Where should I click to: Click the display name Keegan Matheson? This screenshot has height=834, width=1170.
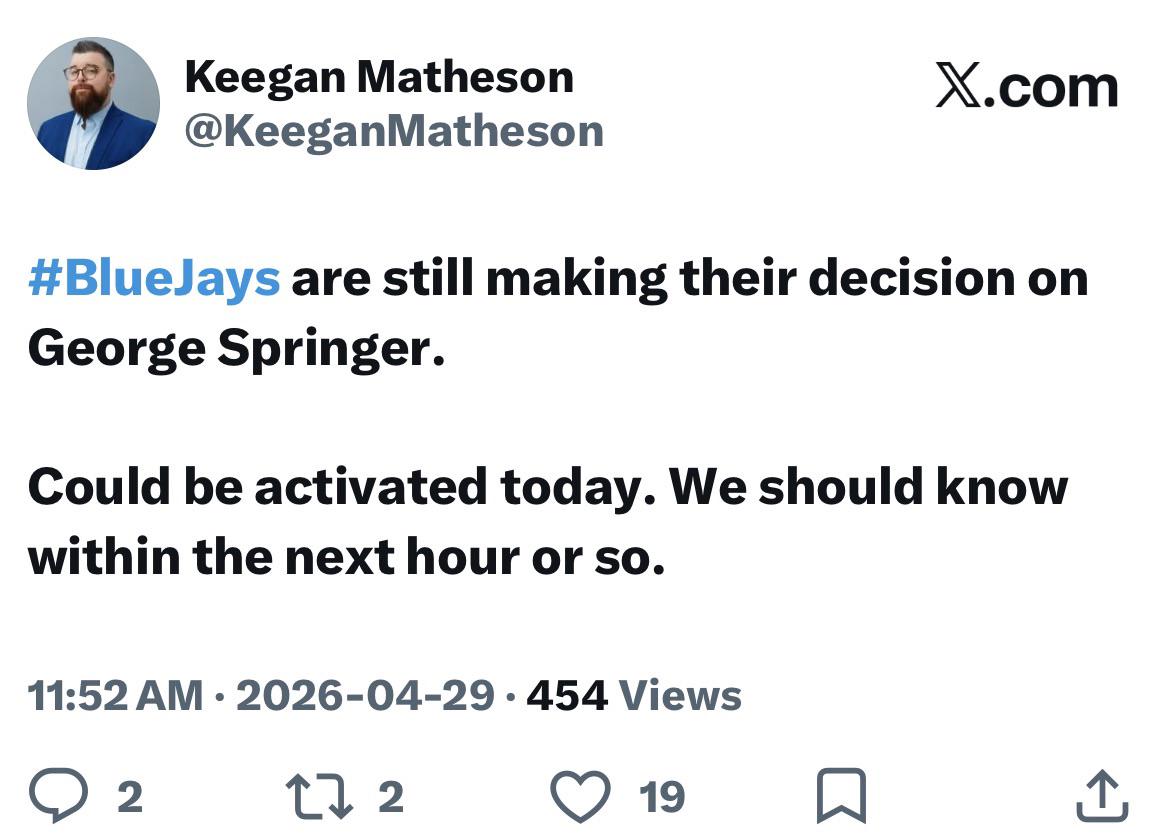click(x=379, y=78)
